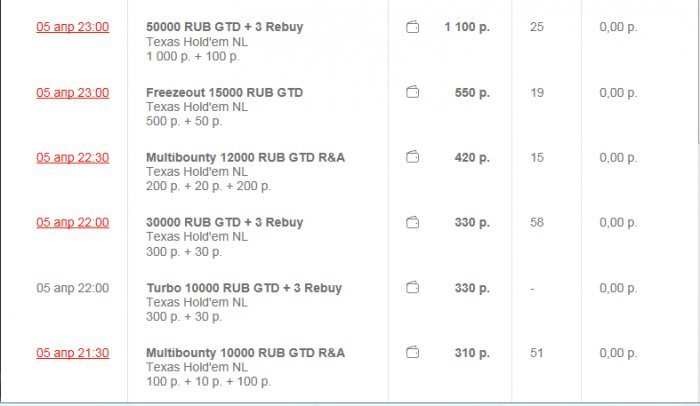Open 50000 RUB GTD + 3 Rebuy tournament

point(224,27)
